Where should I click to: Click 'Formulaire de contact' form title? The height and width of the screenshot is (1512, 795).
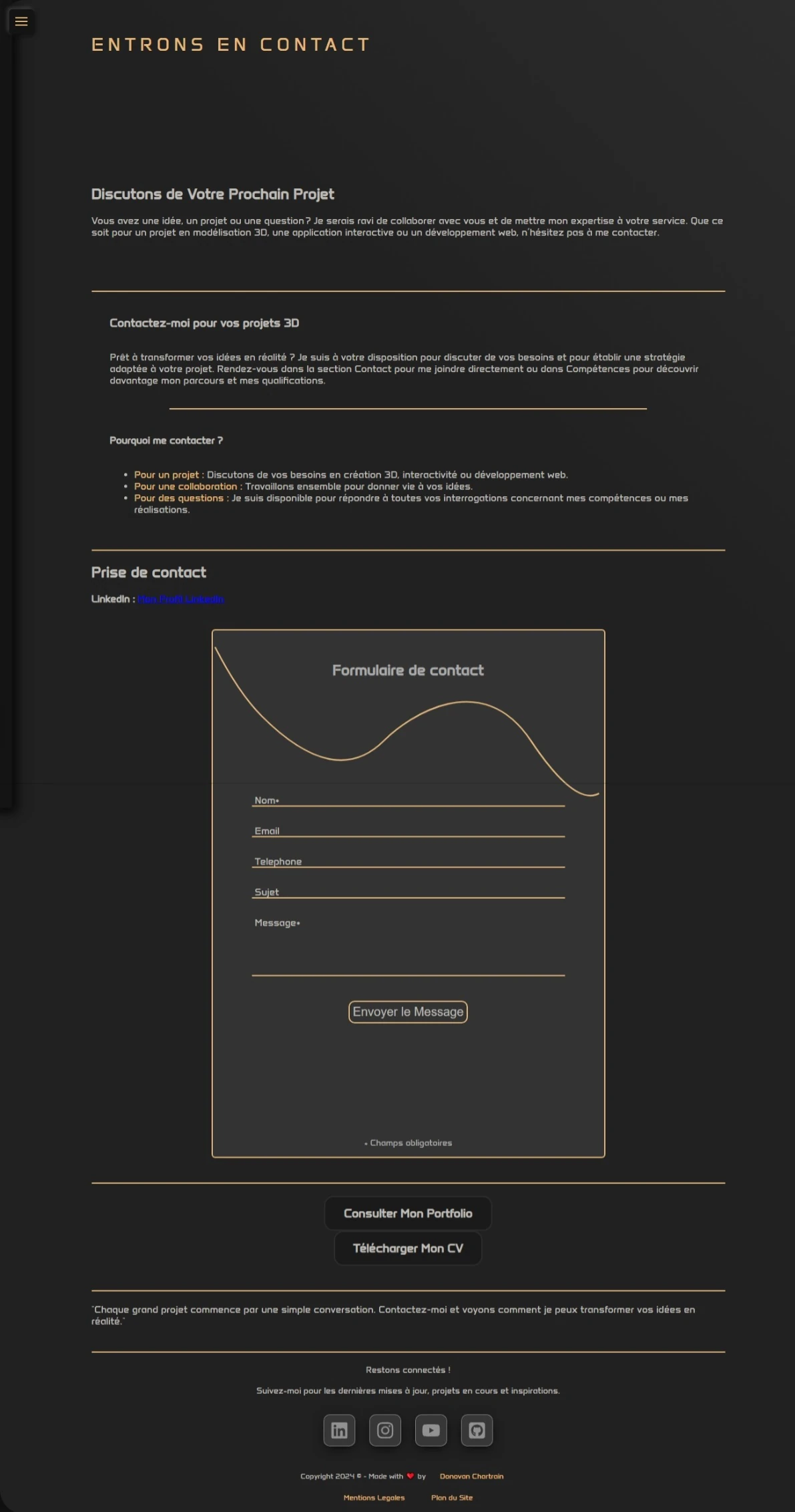click(408, 671)
